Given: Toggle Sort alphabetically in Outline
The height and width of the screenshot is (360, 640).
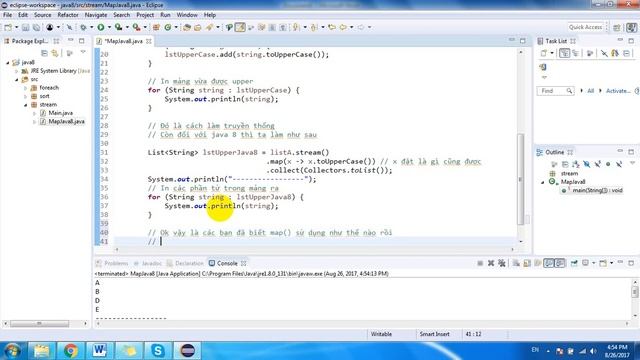Looking at the screenshot, I should pos(576,164).
